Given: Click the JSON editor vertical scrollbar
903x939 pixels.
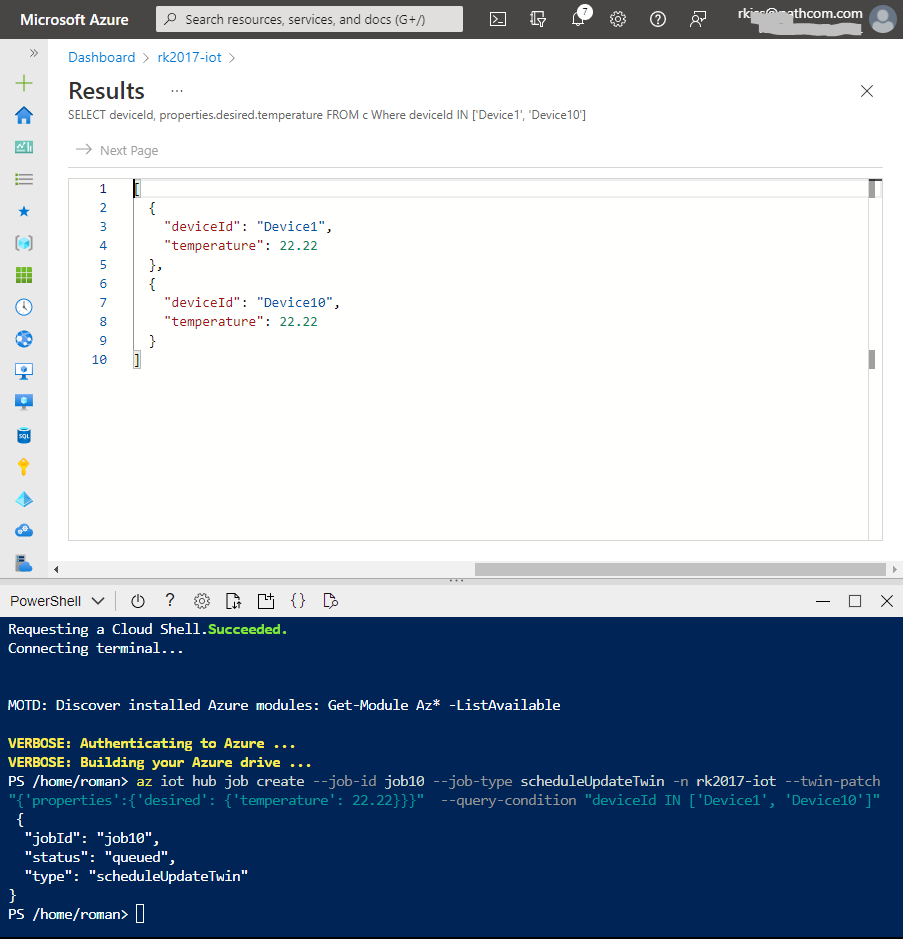Looking at the screenshot, I should click(x=875, y=359).
